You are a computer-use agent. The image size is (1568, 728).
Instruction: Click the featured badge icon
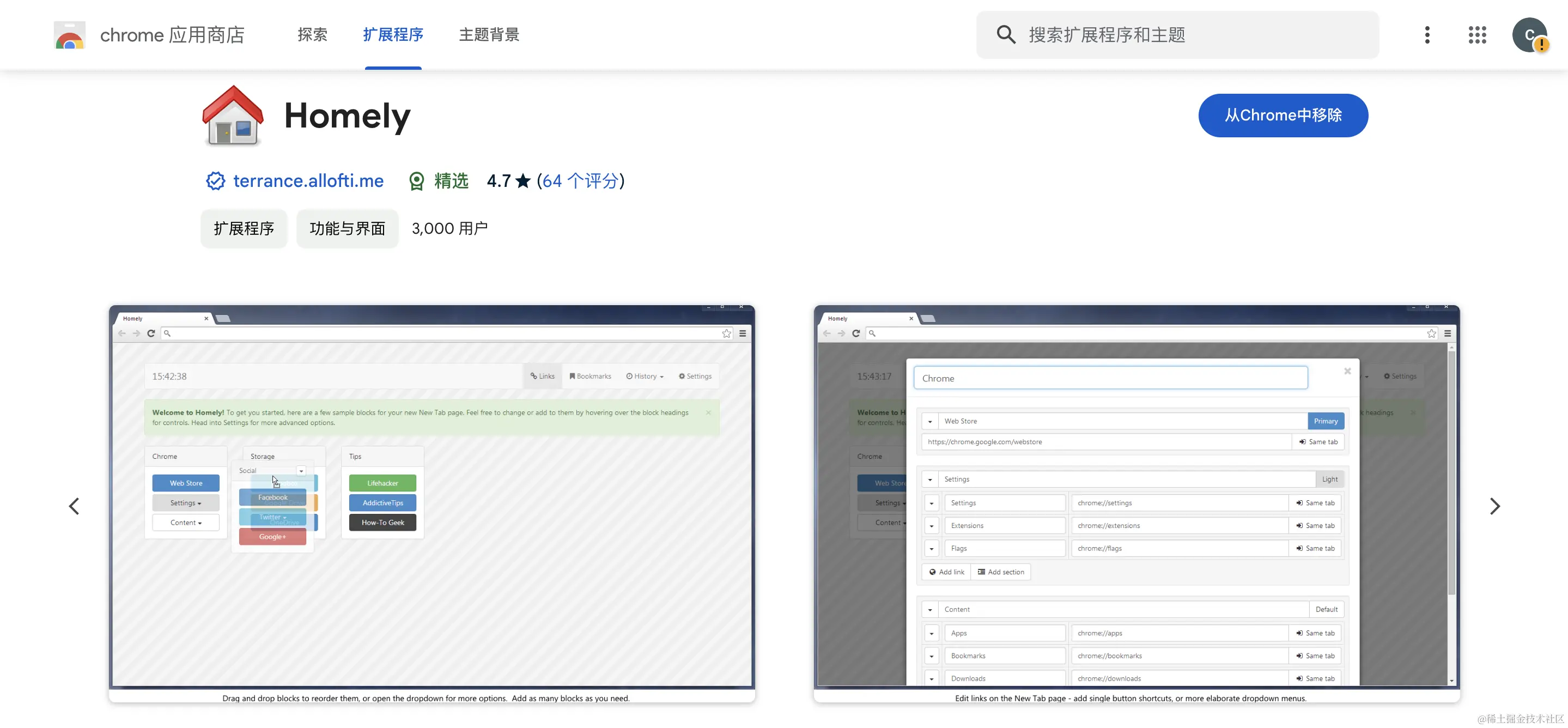point(416,181)
